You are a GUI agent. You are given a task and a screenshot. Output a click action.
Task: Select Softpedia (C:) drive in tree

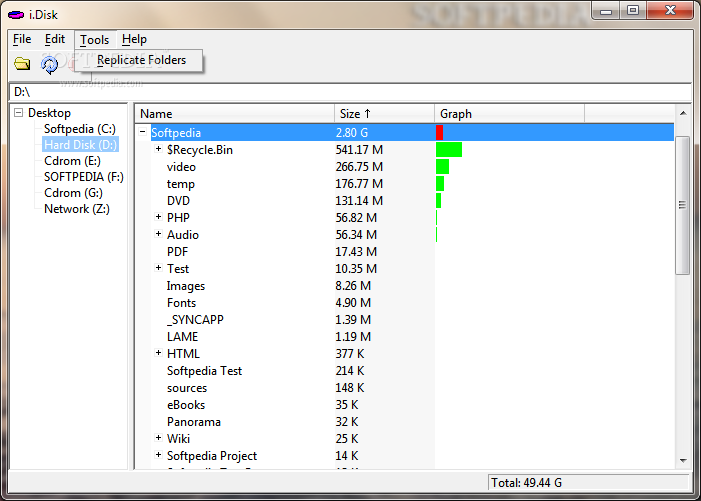pos(80,129)
